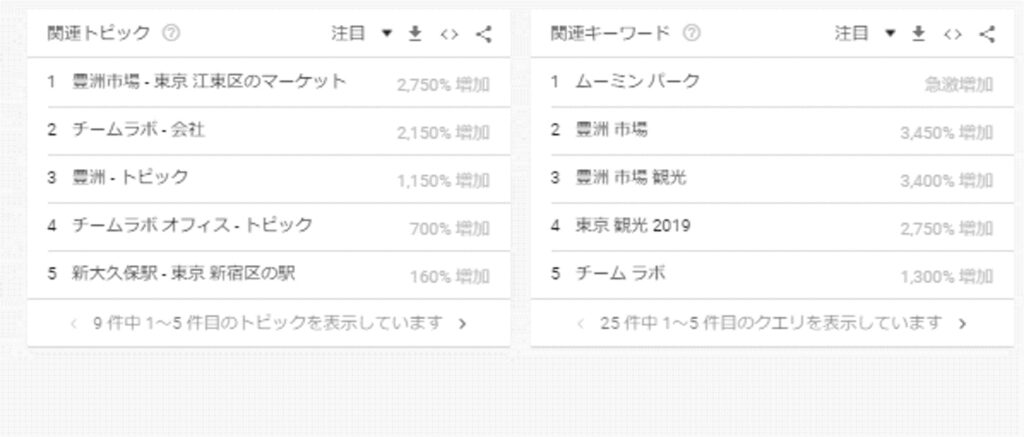This screenshot has width=1024, height=437.
Task: Open embed code for 関連トピック panel
Action: pos(449,34)
